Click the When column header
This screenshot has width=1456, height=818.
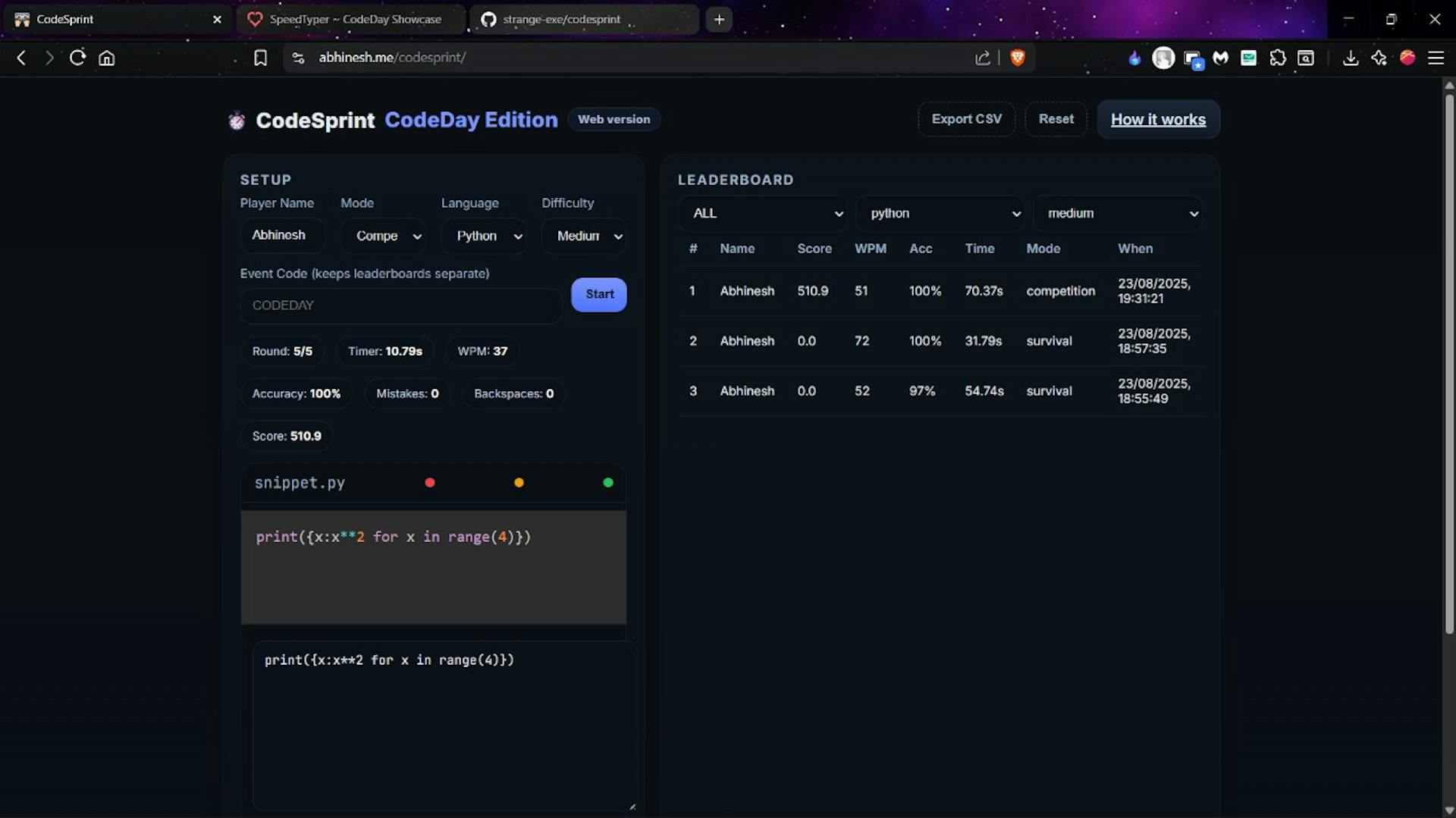1135,249
